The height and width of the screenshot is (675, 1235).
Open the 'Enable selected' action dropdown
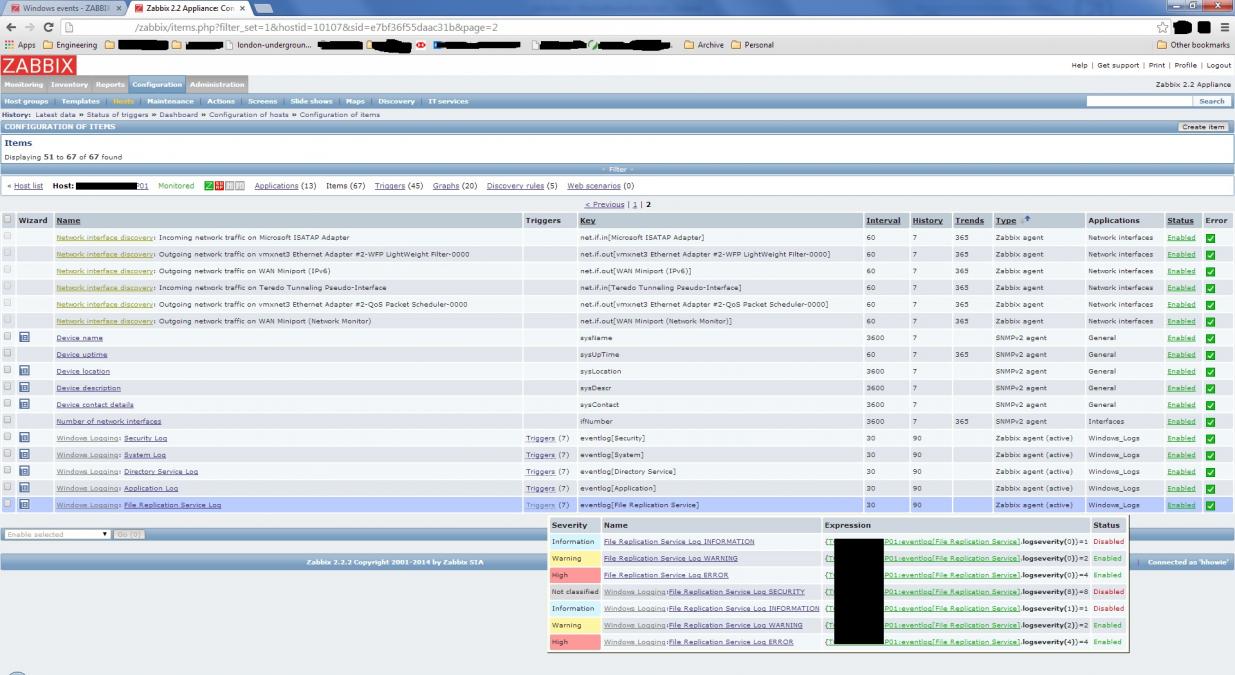[57, 534]
